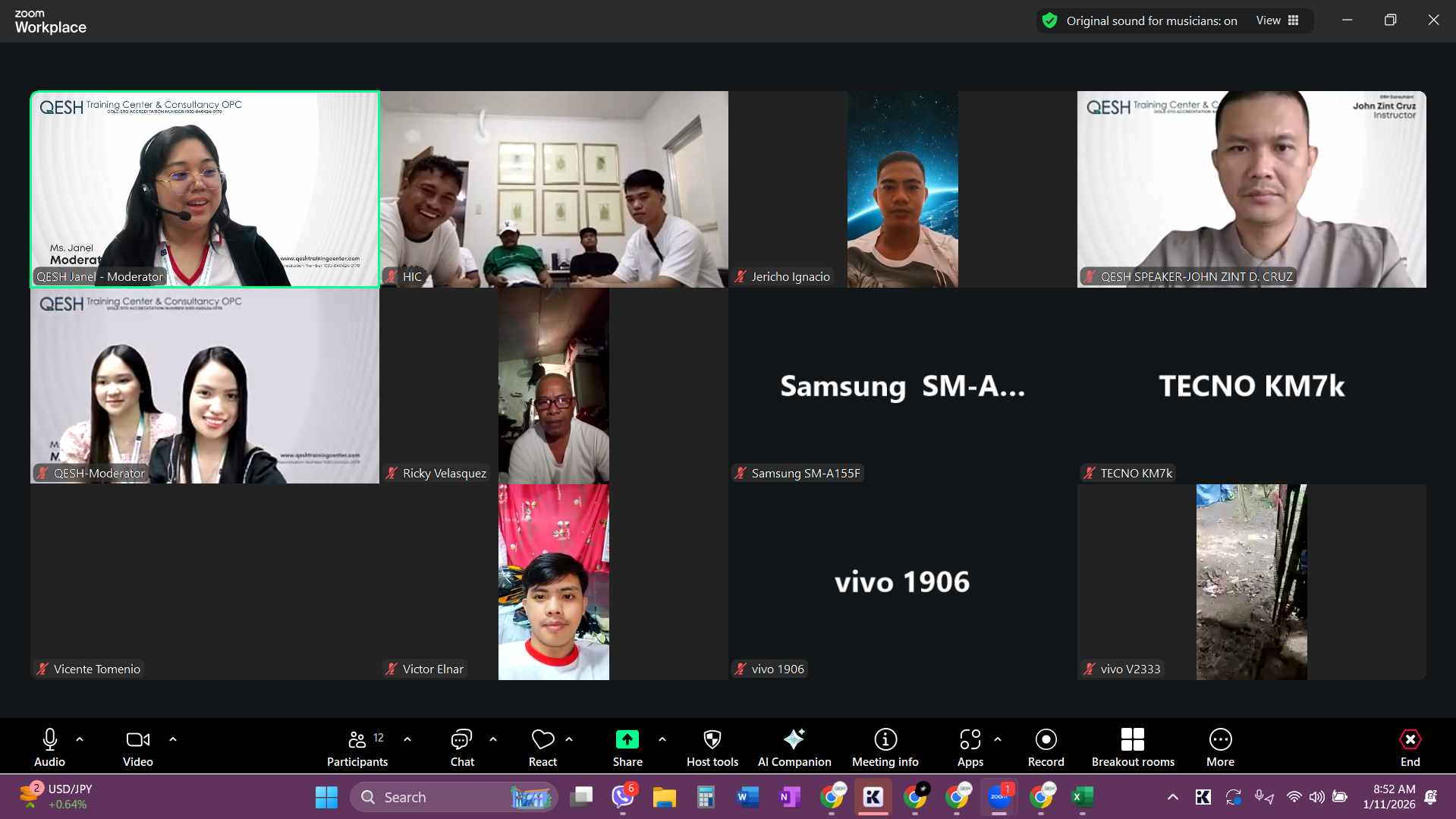
Task: Click the taskbar Search box
Action: (x=453, y=797)
